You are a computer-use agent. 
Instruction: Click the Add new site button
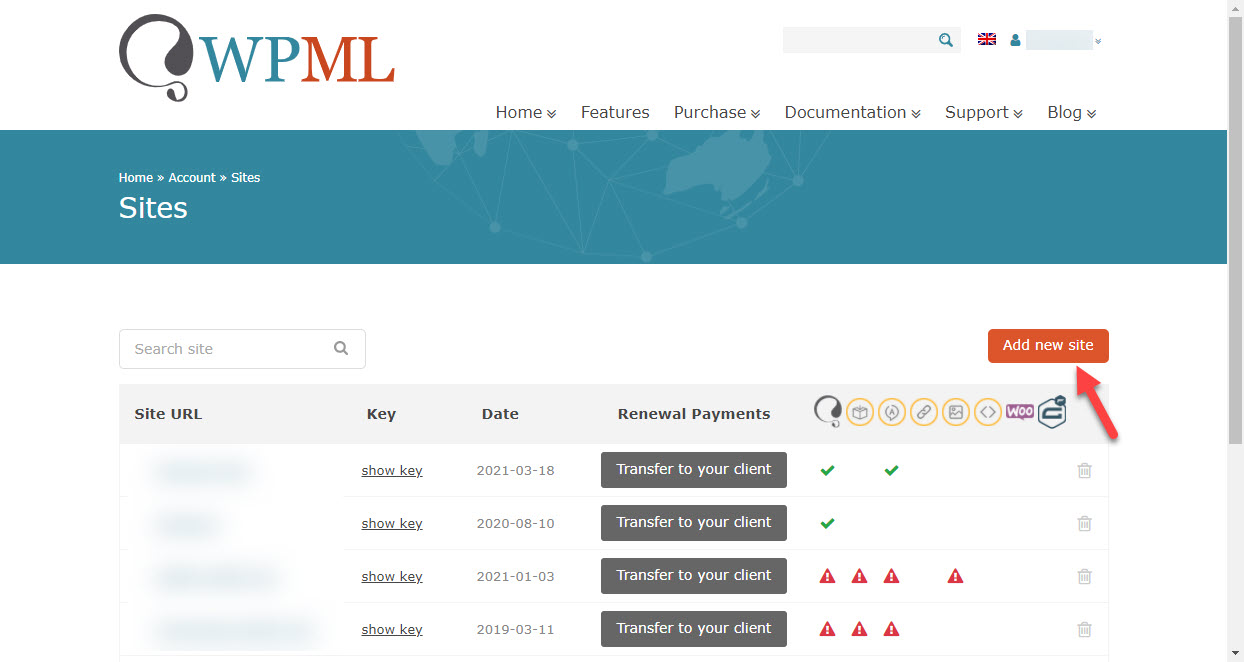click(x=1048, y=345)
